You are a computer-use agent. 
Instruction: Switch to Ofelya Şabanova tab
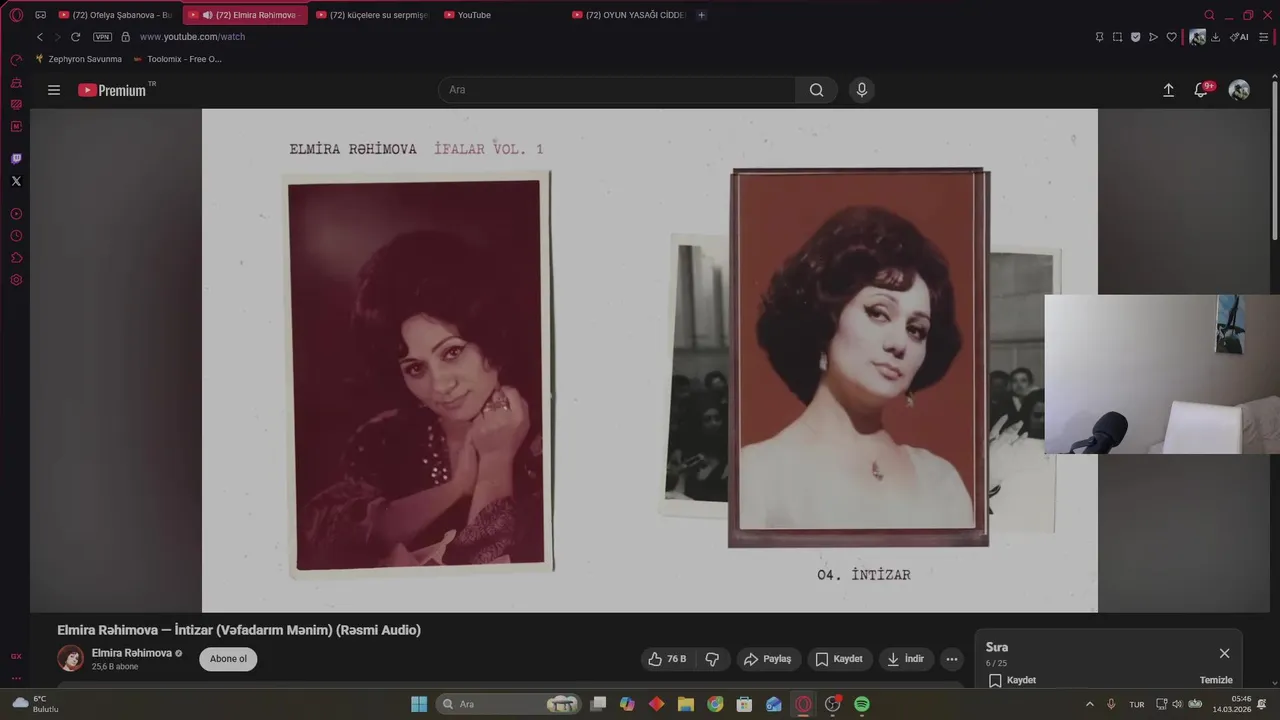(x=116, y=15)
